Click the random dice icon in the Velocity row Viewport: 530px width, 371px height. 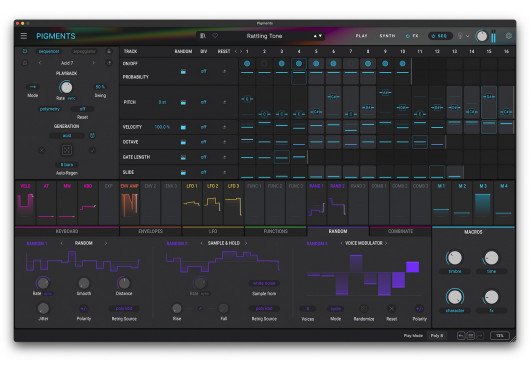183,127
